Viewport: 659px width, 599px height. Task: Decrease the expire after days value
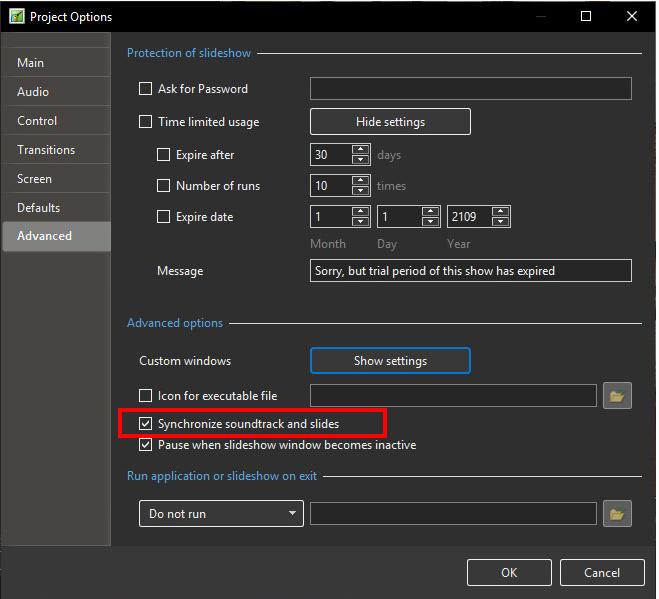tap(360, 160)
